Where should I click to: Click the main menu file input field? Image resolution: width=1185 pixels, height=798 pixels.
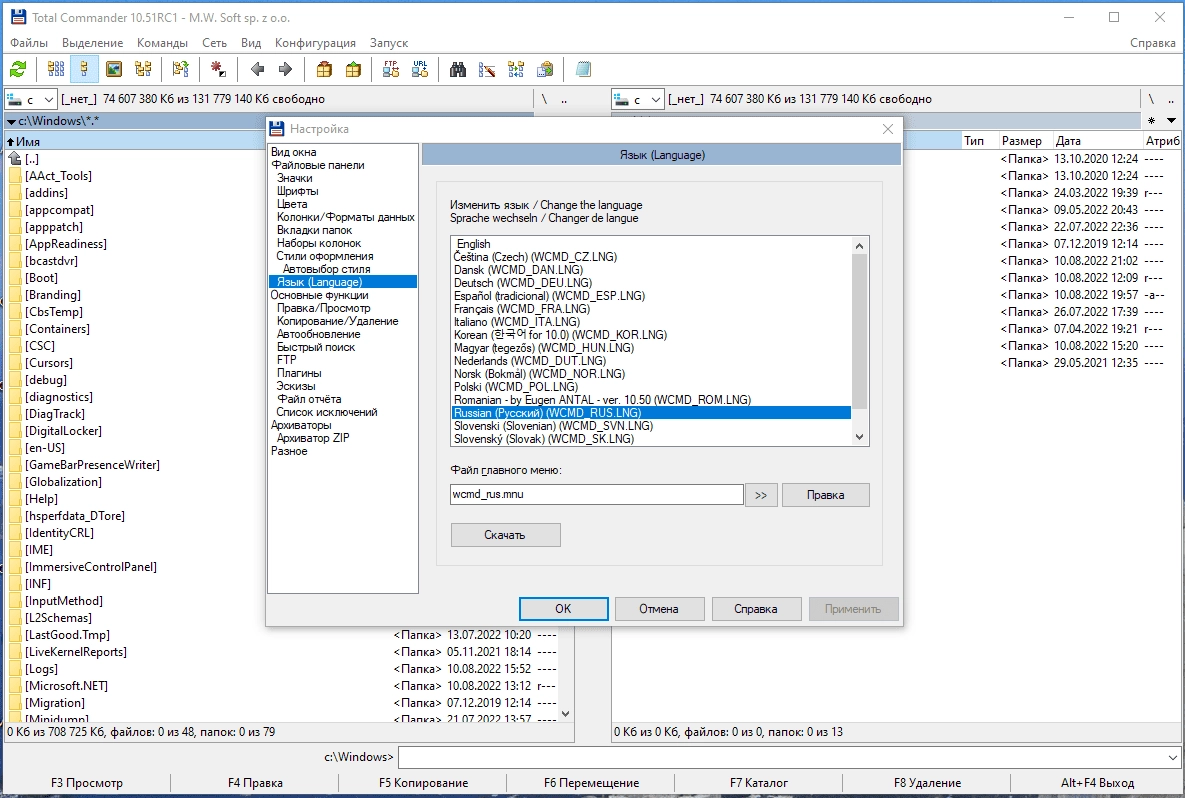pyautogui.click(x=597, y=494)
